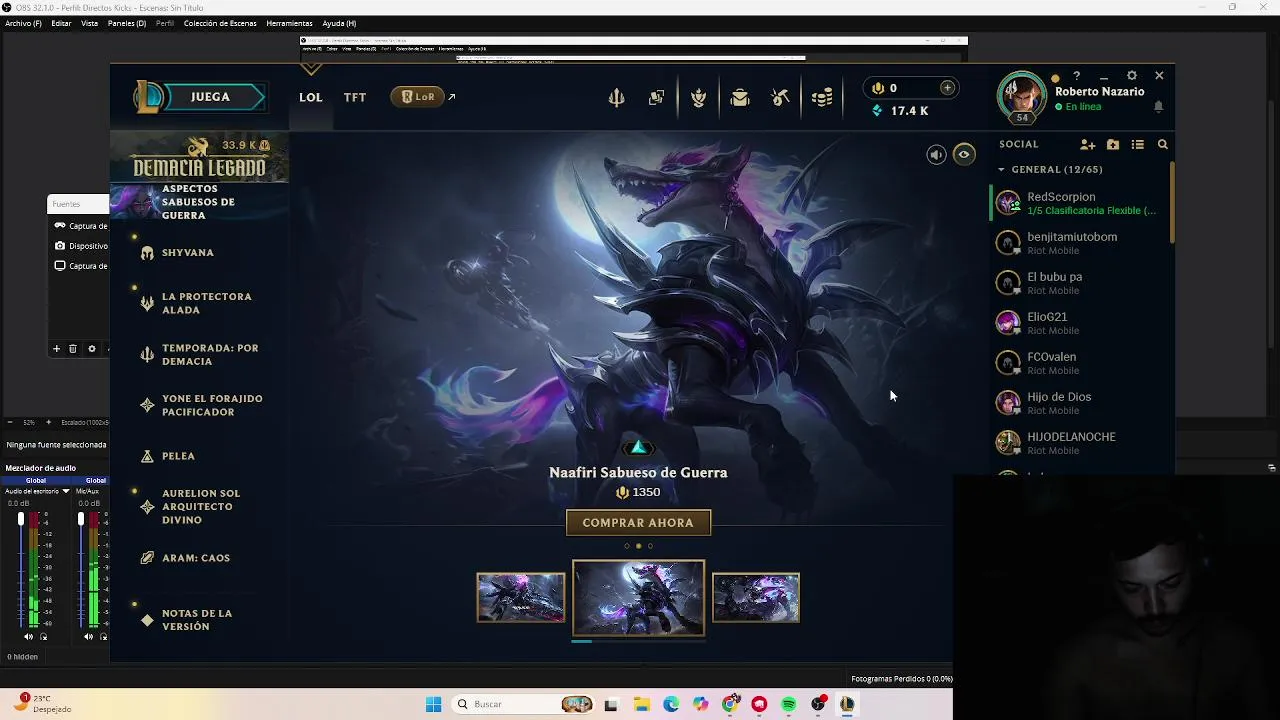Click the add friend icon in Social
The width and height of the screenshot is (1280, 720).
(x=1087, y=145)
